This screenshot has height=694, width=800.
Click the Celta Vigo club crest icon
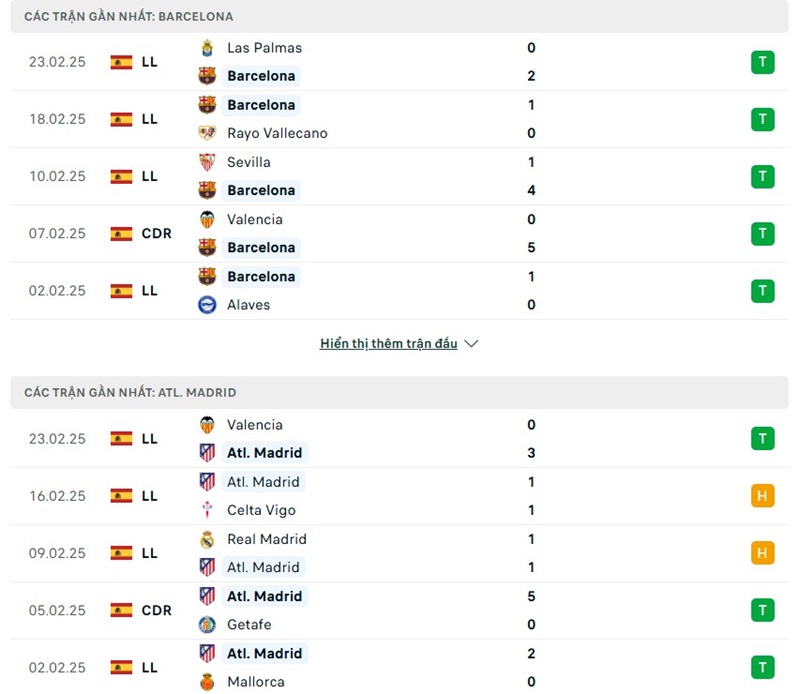[x=207, y=510]
